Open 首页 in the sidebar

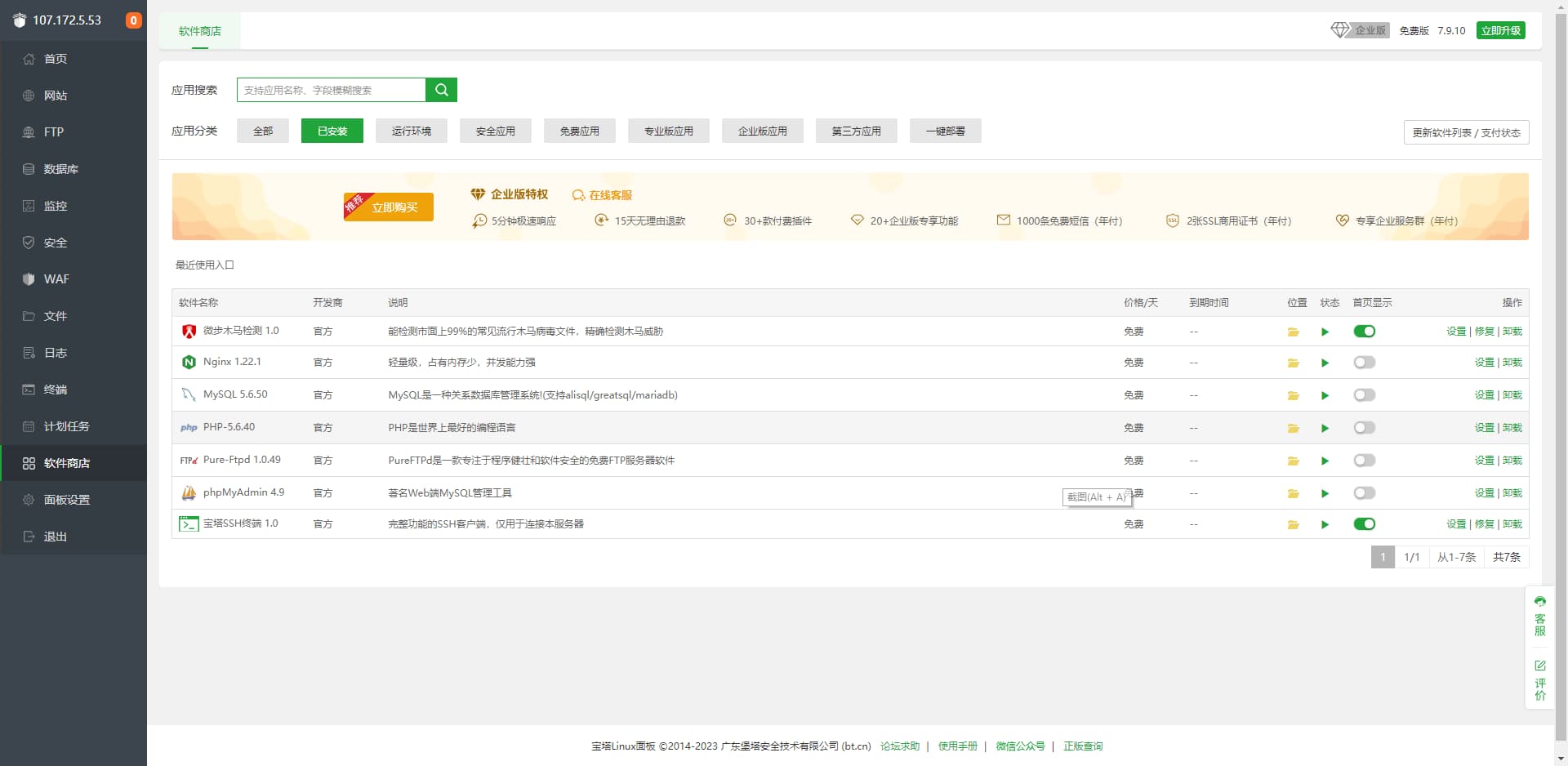click(73, 59)
